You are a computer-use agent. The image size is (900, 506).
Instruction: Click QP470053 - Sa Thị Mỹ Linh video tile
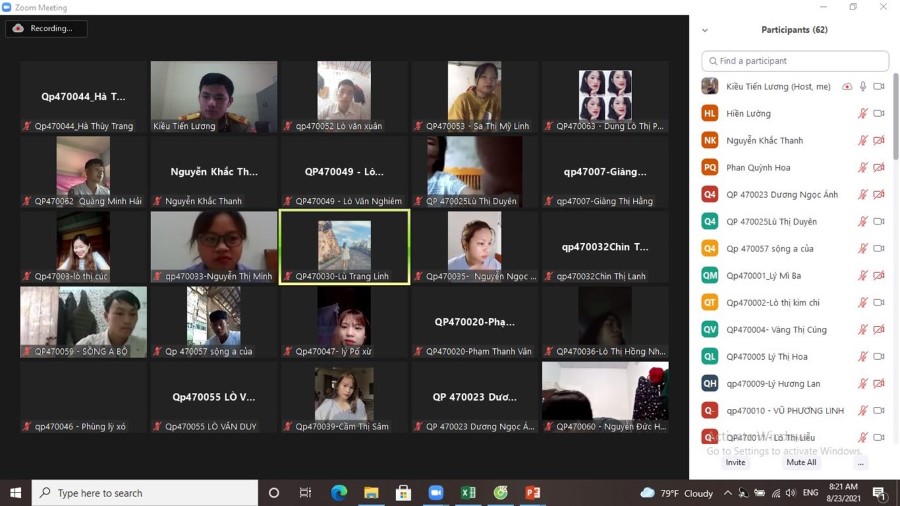475,97
